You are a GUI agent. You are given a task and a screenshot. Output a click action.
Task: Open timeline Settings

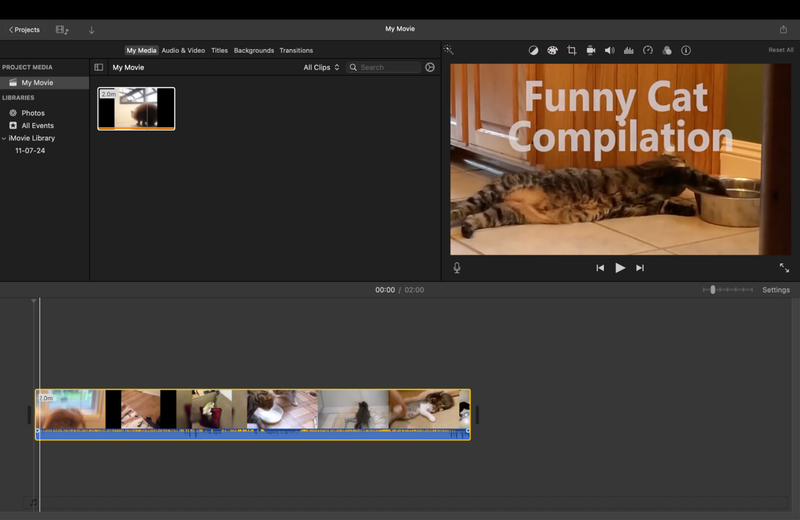point(776,290)
